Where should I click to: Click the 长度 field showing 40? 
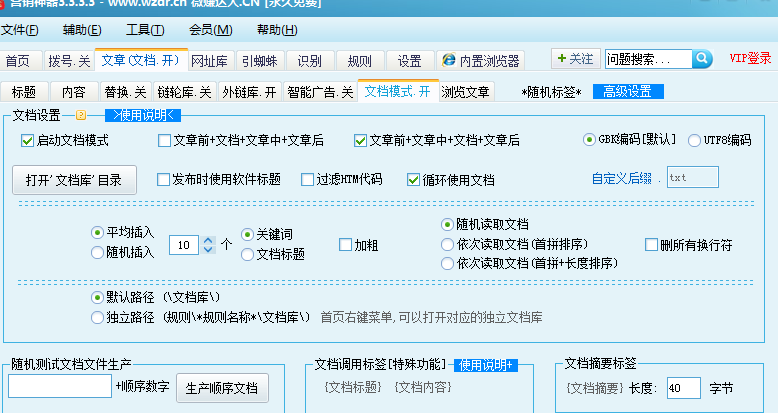click(684, 388)
